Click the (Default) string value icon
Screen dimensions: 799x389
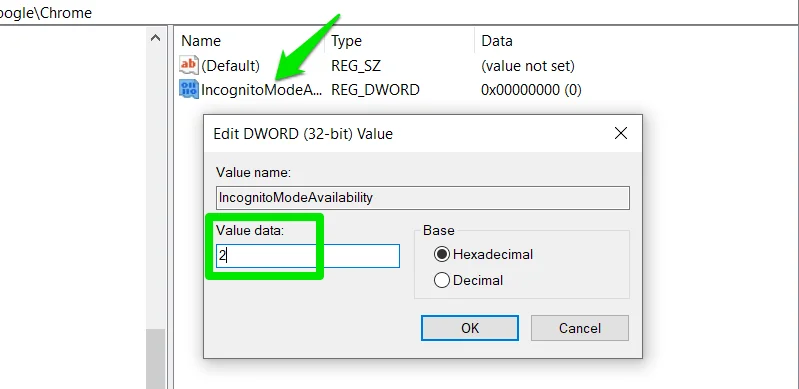[x=189, y=65]
